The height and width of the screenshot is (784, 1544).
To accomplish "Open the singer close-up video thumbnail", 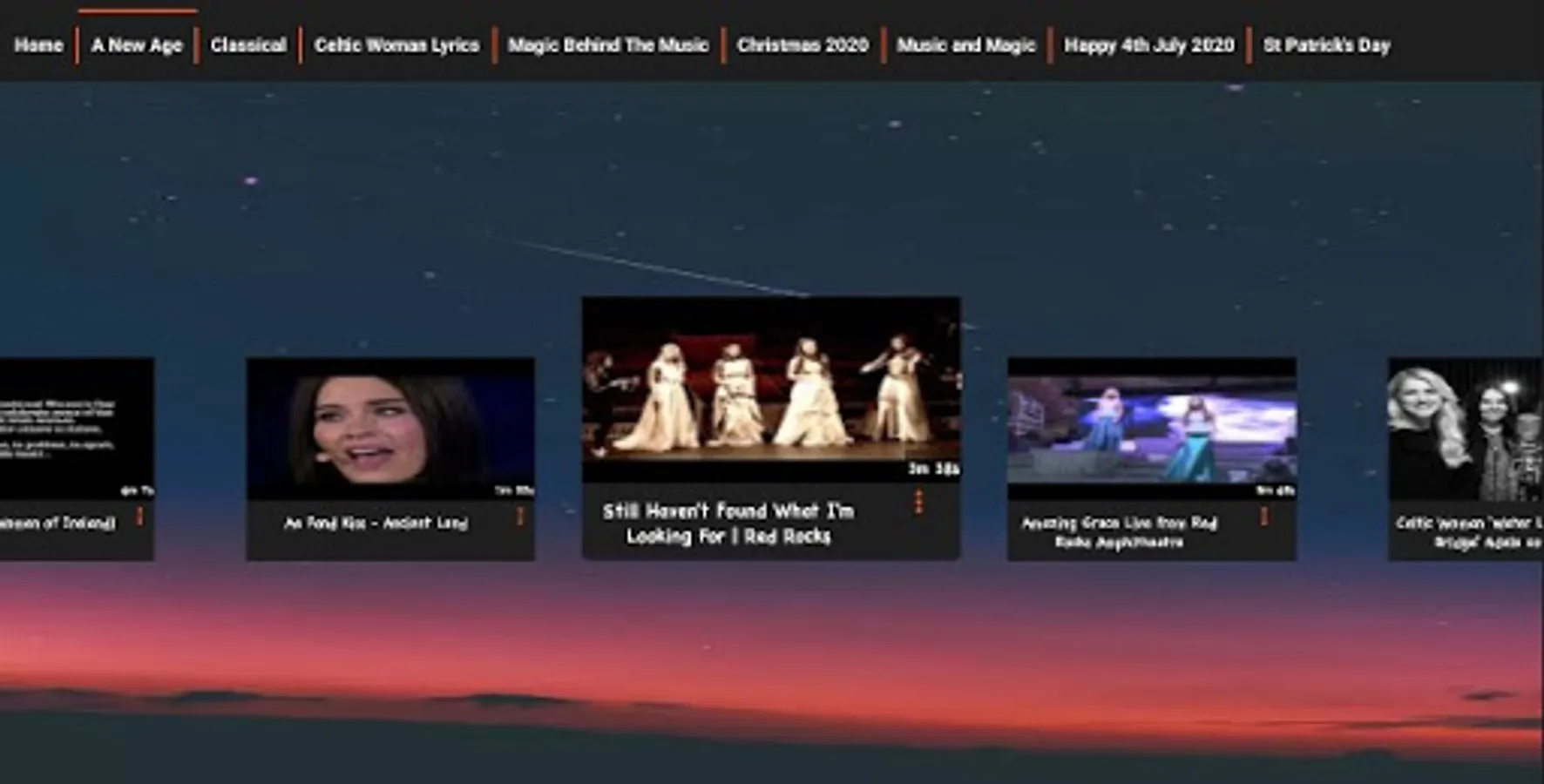I will tap(390, 429).
